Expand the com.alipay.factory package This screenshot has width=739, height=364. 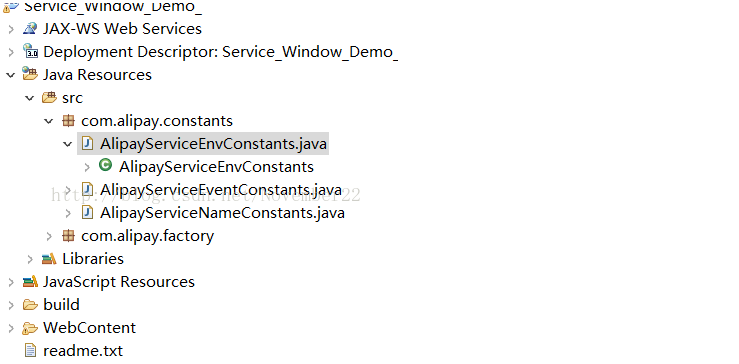tap(49, 236)
